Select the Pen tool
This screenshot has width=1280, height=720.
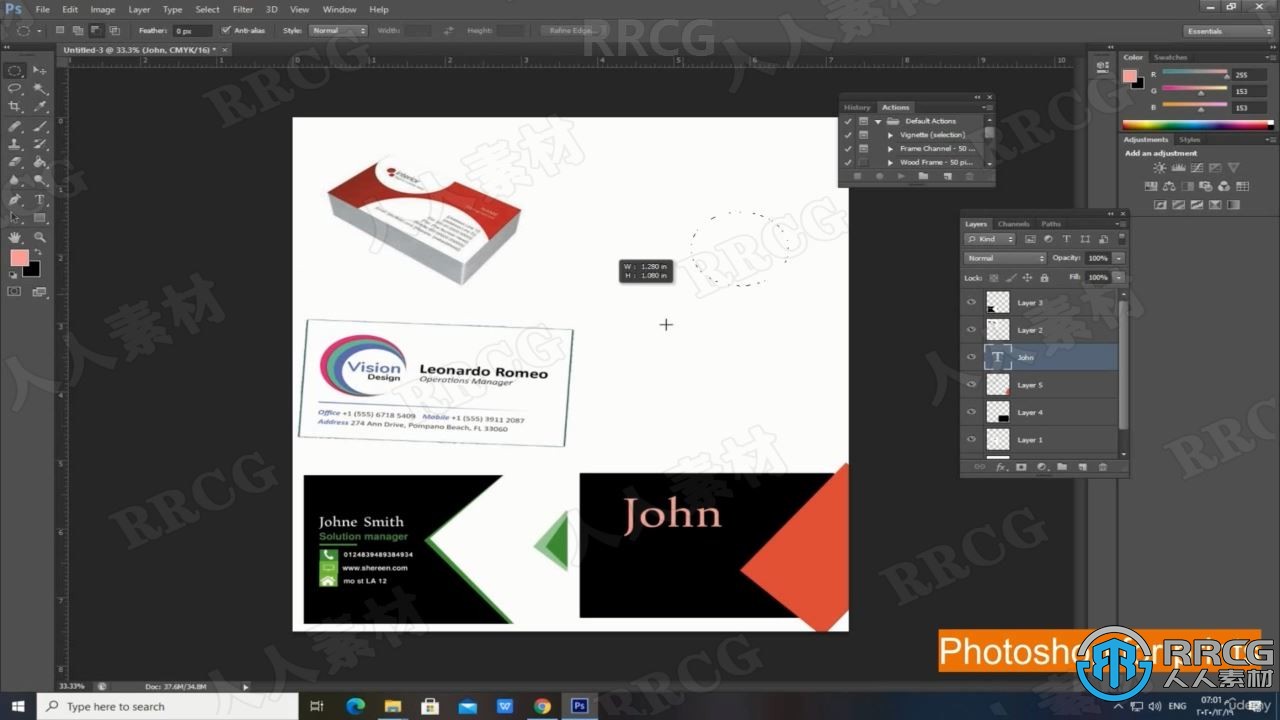click(15, 199)
